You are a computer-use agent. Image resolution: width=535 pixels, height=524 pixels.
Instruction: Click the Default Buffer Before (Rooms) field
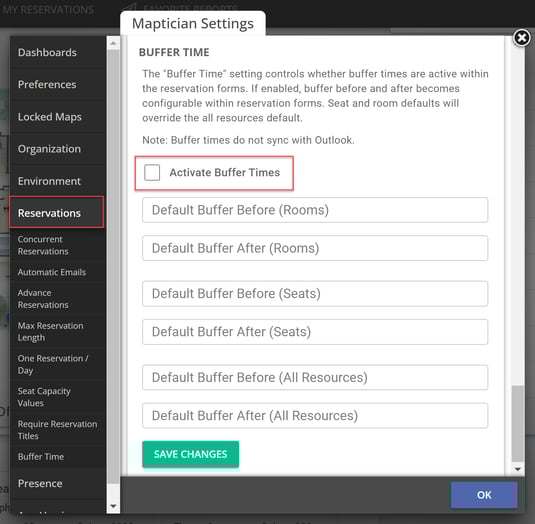(315, 210)
